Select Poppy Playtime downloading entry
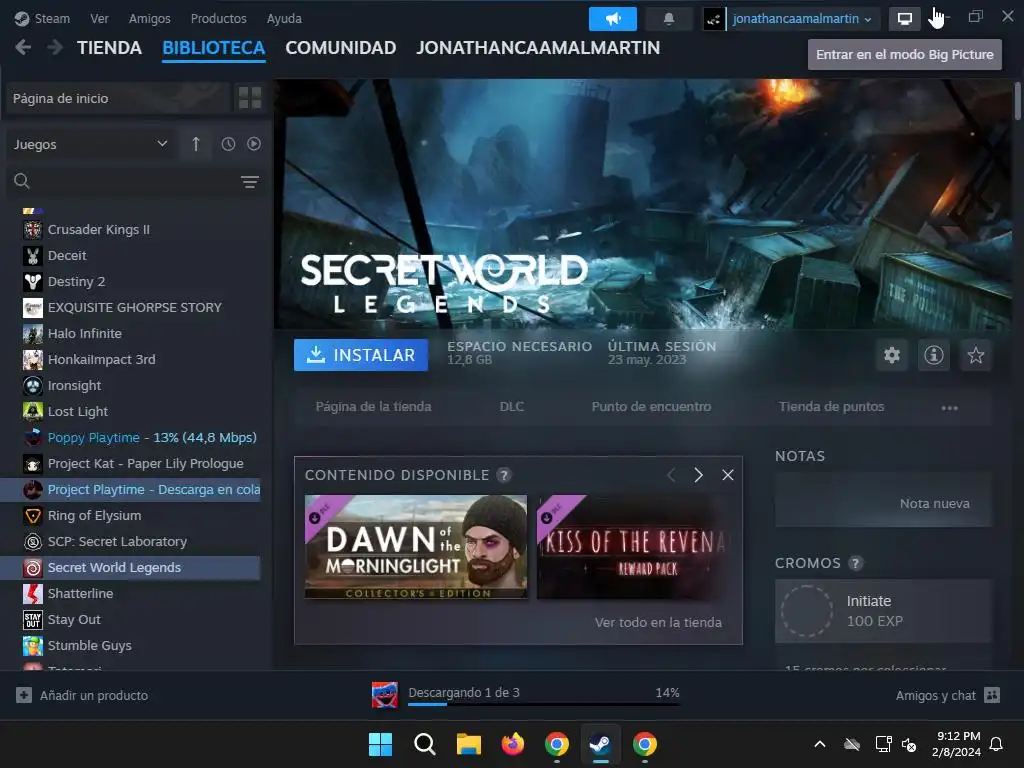The height and width of the screenshot is (768, 1024). click(131, 438)
